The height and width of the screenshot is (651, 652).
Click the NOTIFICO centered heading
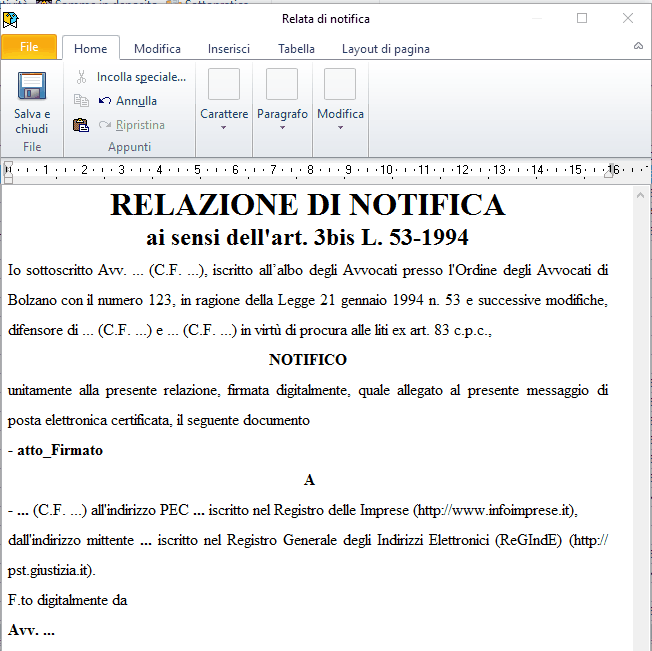[x=308, y=360]
